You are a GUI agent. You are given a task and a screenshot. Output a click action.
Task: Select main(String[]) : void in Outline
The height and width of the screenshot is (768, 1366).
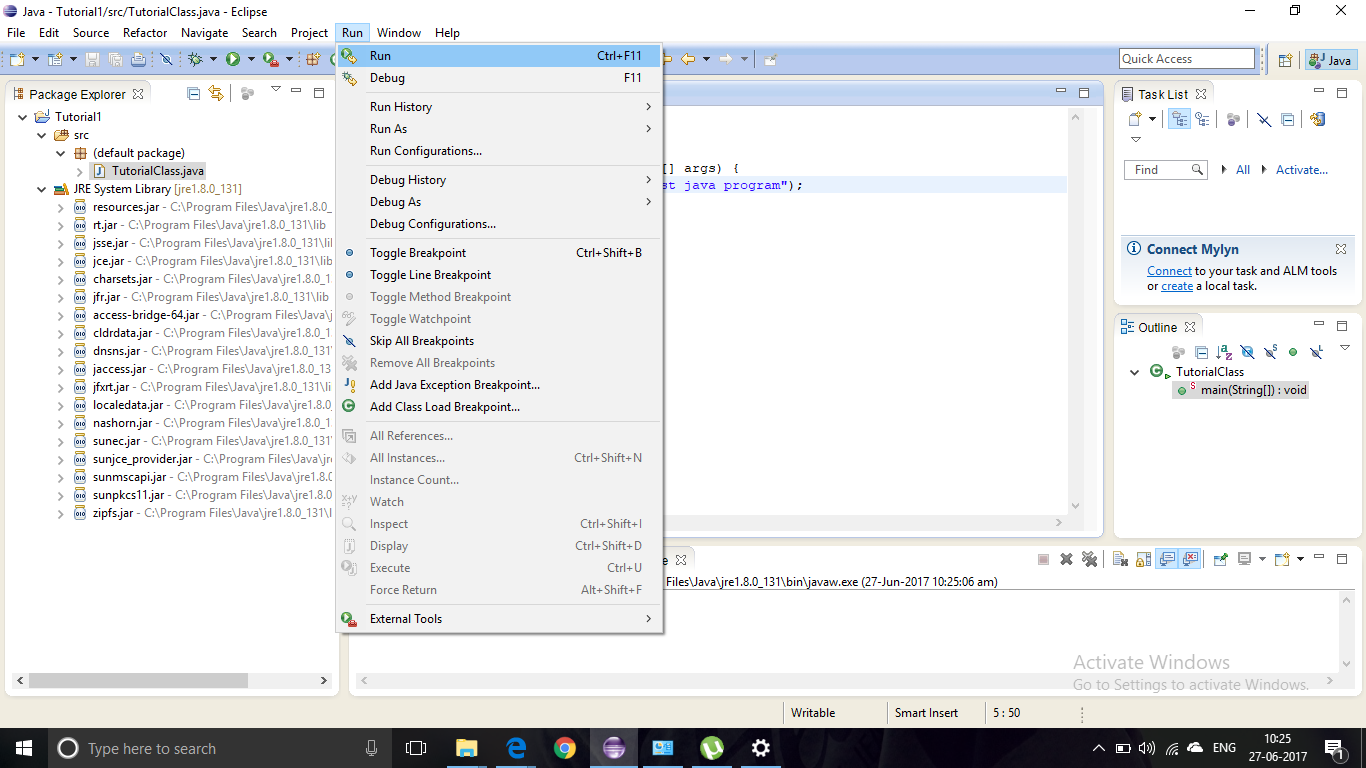point(1241,390)
